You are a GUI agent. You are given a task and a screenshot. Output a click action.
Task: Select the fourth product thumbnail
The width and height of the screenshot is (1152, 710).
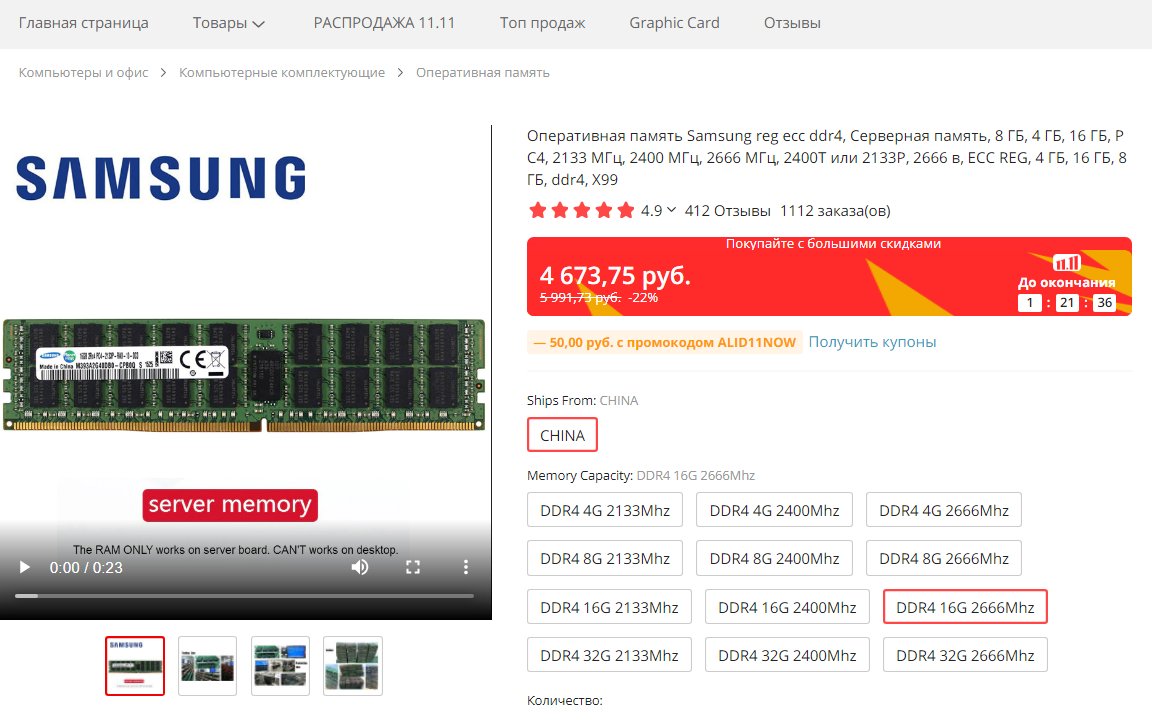coord(353,666)
